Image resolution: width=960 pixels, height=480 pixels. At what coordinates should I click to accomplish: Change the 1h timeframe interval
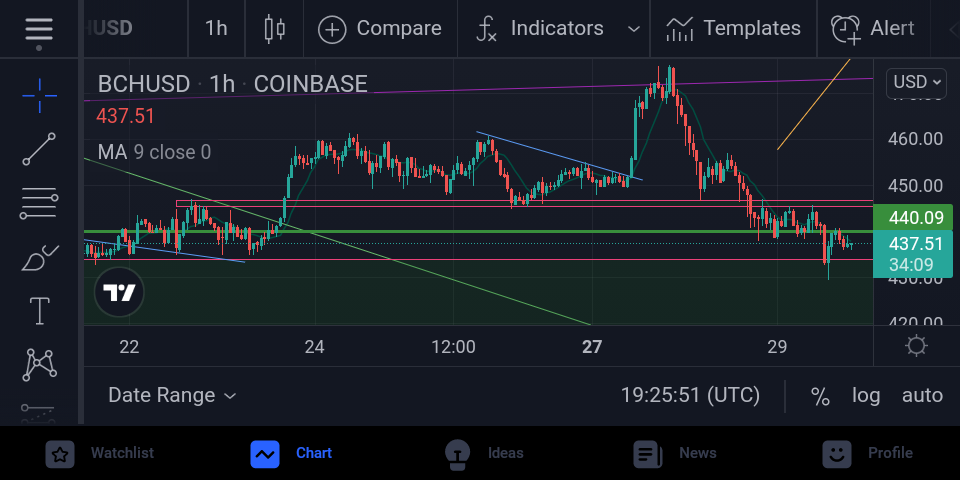click(x=216, y=29)
